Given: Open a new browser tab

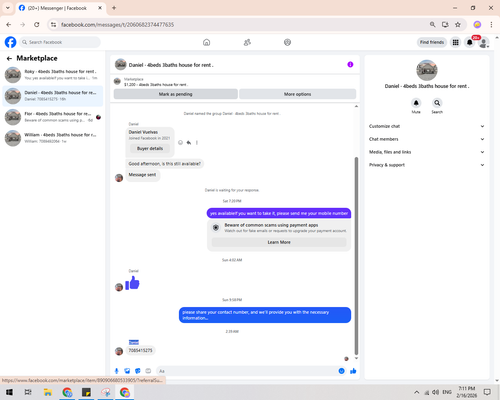Looking at the screenshot, I should point(114,8).
